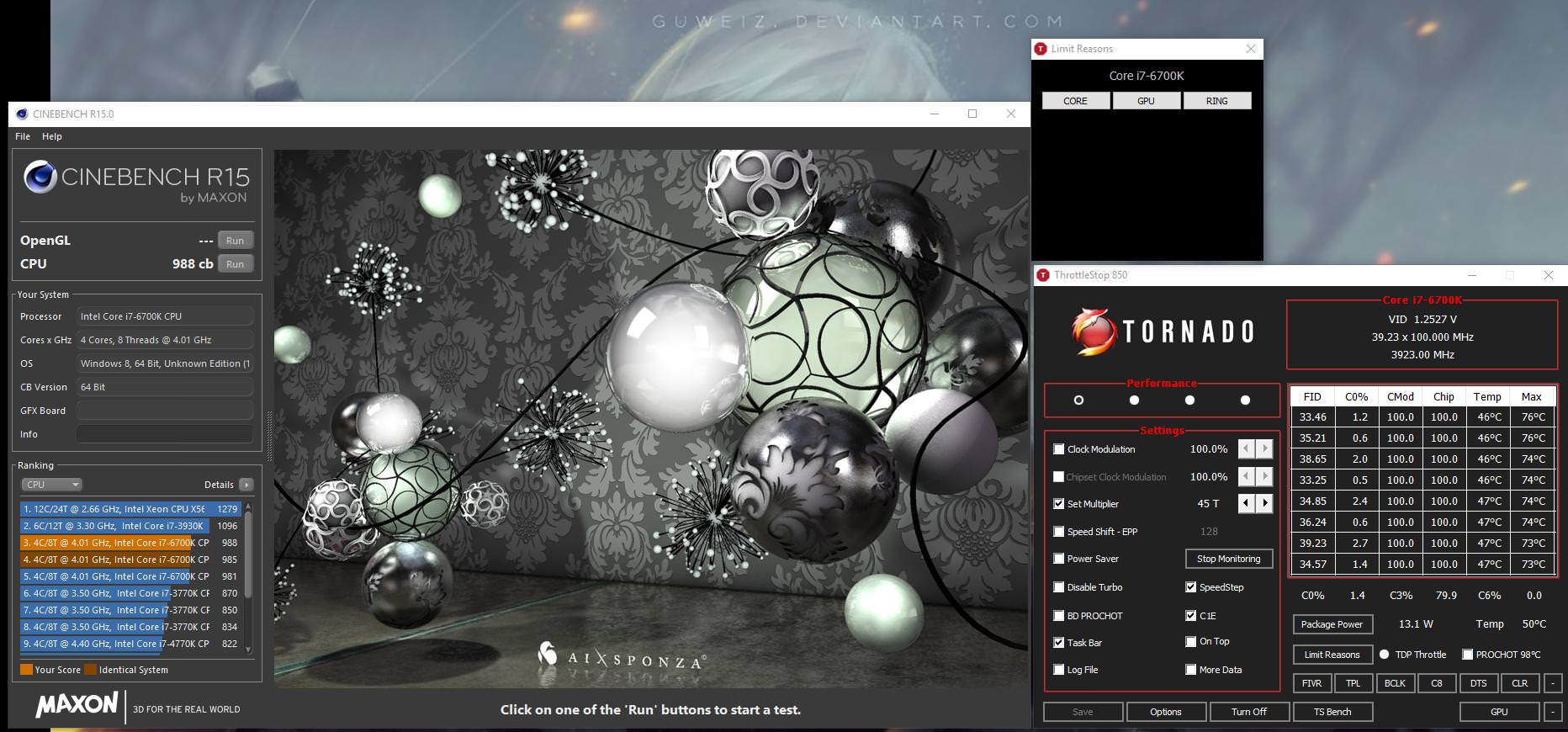Viewport: 1568px width, 732px height.
Task: Select ranking entry 9 Core i7-4770K
Action: [x=130, y=644]
